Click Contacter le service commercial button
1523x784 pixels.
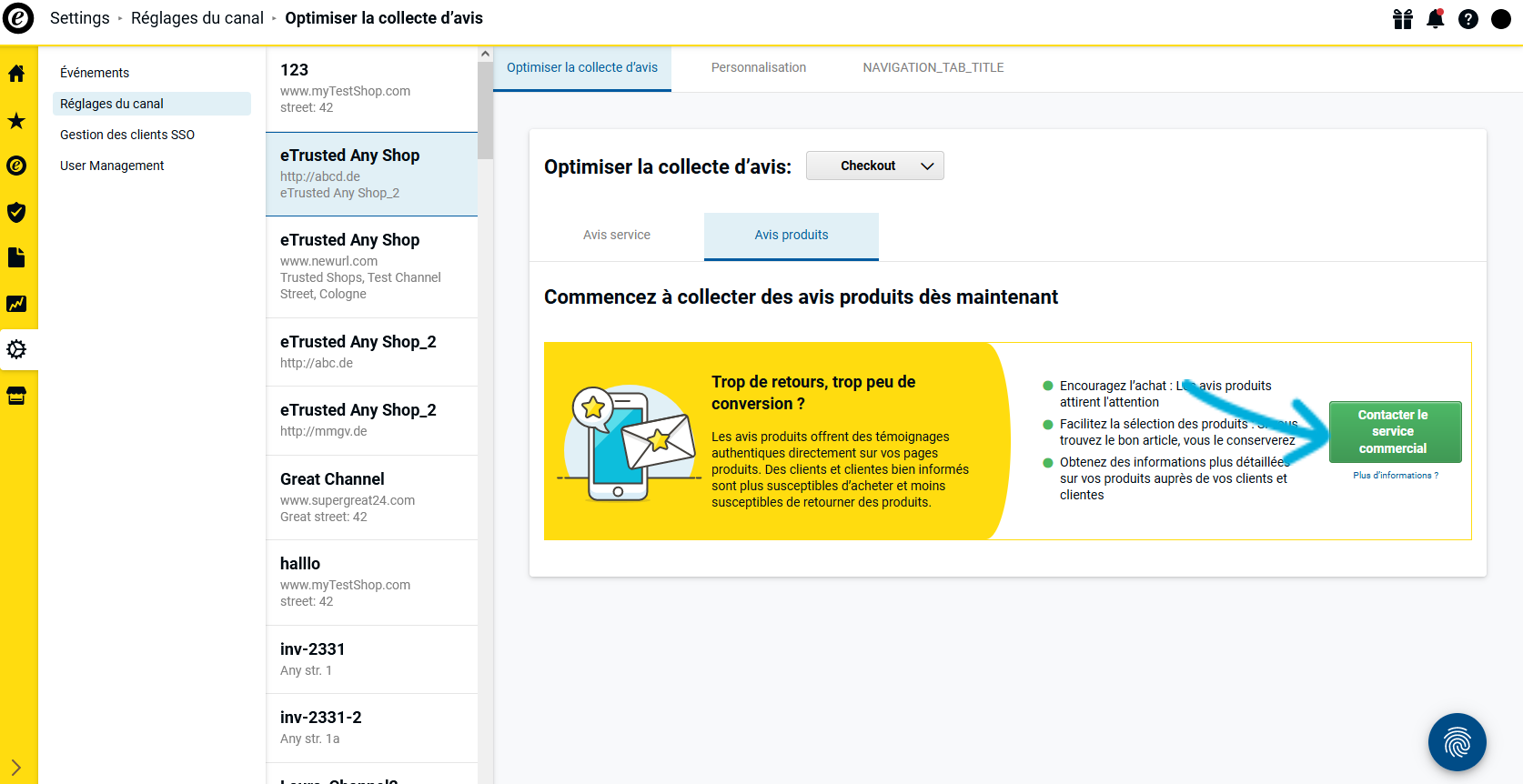click(1396, 431)
